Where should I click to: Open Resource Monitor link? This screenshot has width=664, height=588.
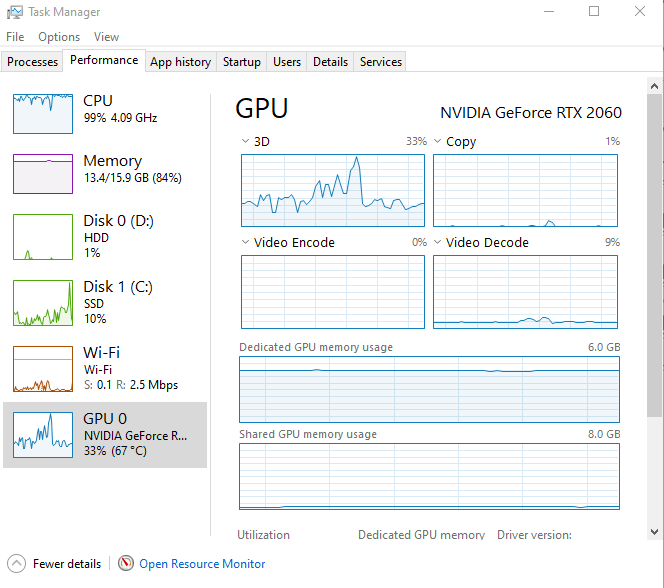tap(202, 564)
